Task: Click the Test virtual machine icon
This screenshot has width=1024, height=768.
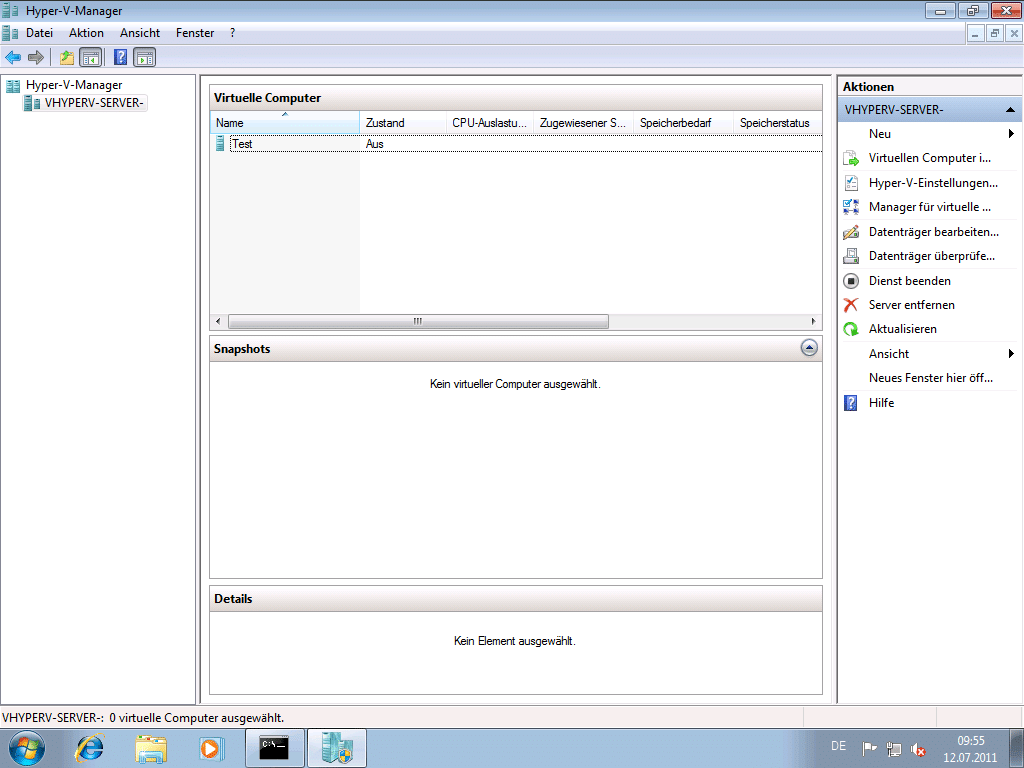Action: 220,144
